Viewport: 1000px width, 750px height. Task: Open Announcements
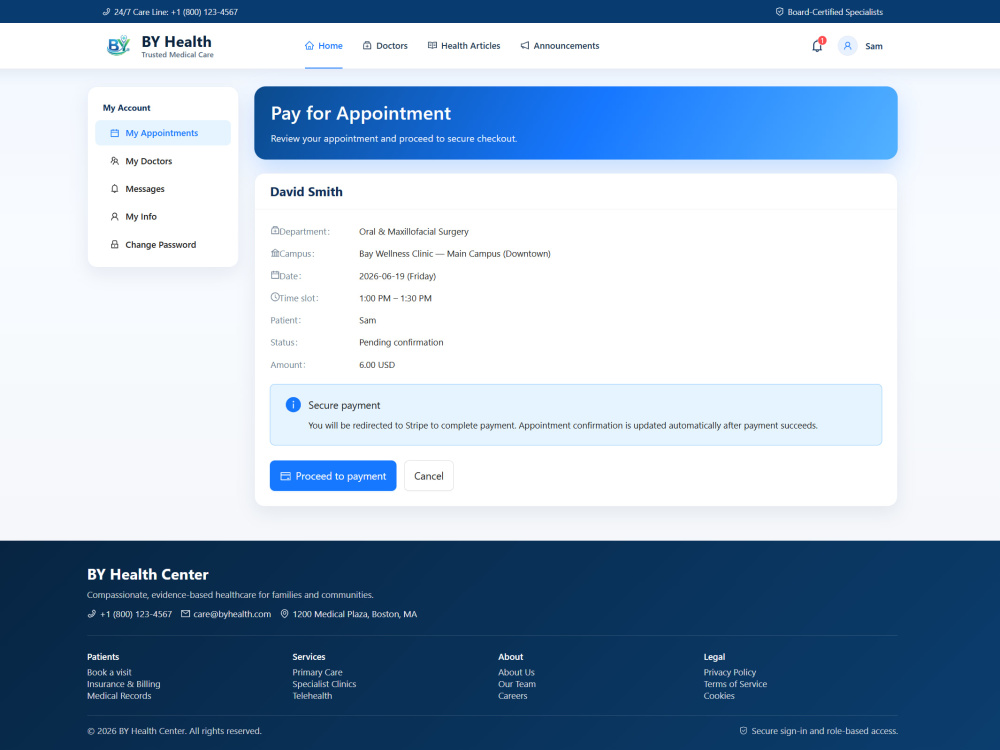pyautogui.click(x=559, y=46)
